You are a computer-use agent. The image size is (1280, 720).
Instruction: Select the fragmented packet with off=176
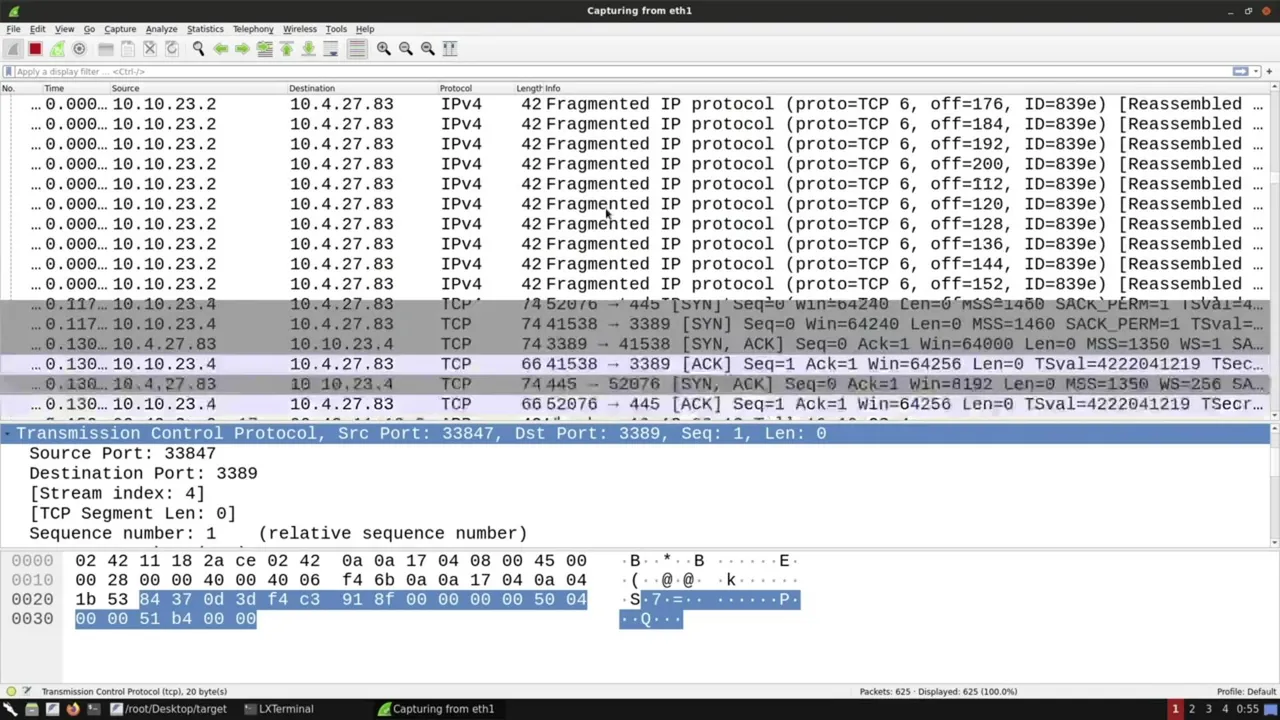pos(635,104)
